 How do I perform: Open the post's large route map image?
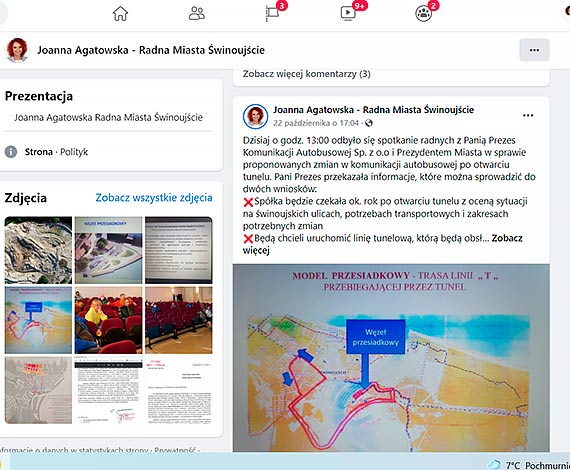pos(391,358)
